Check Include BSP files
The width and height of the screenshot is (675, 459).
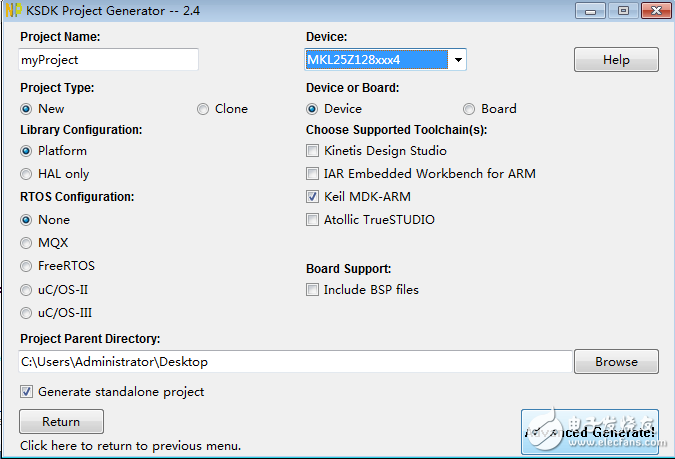tap(313, 290)
